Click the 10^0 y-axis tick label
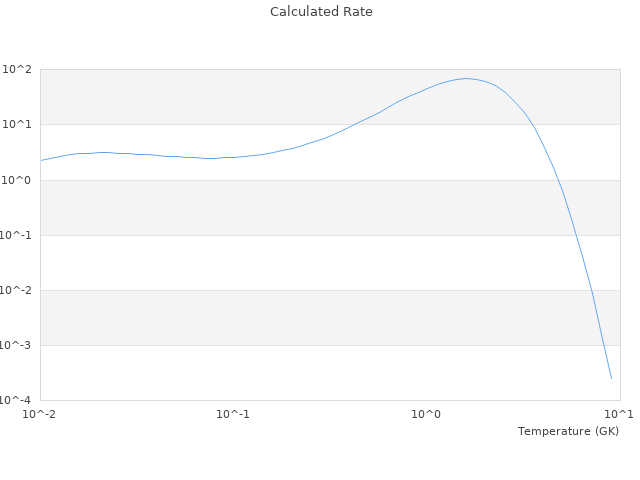This screenshot has height=480, width=640. (x=17, y=180)
